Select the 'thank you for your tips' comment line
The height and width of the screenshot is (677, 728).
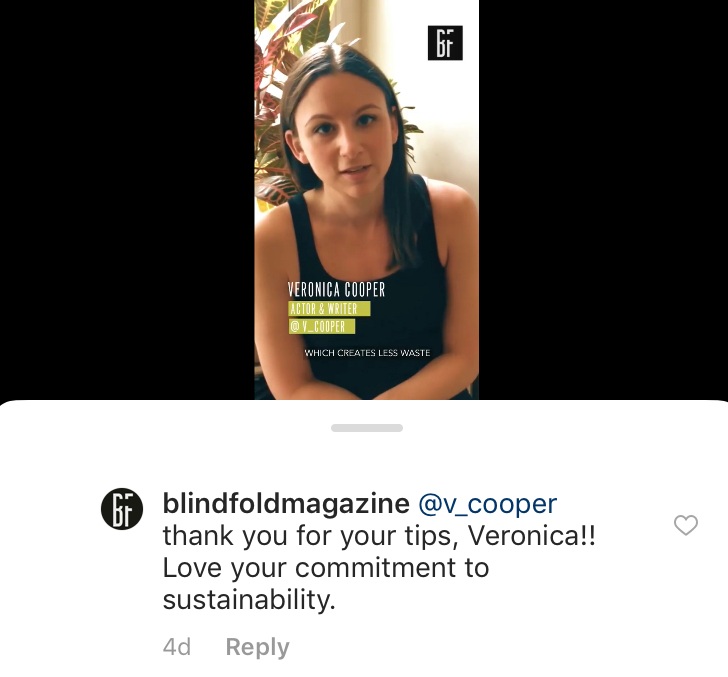click(x=379, y=536)
